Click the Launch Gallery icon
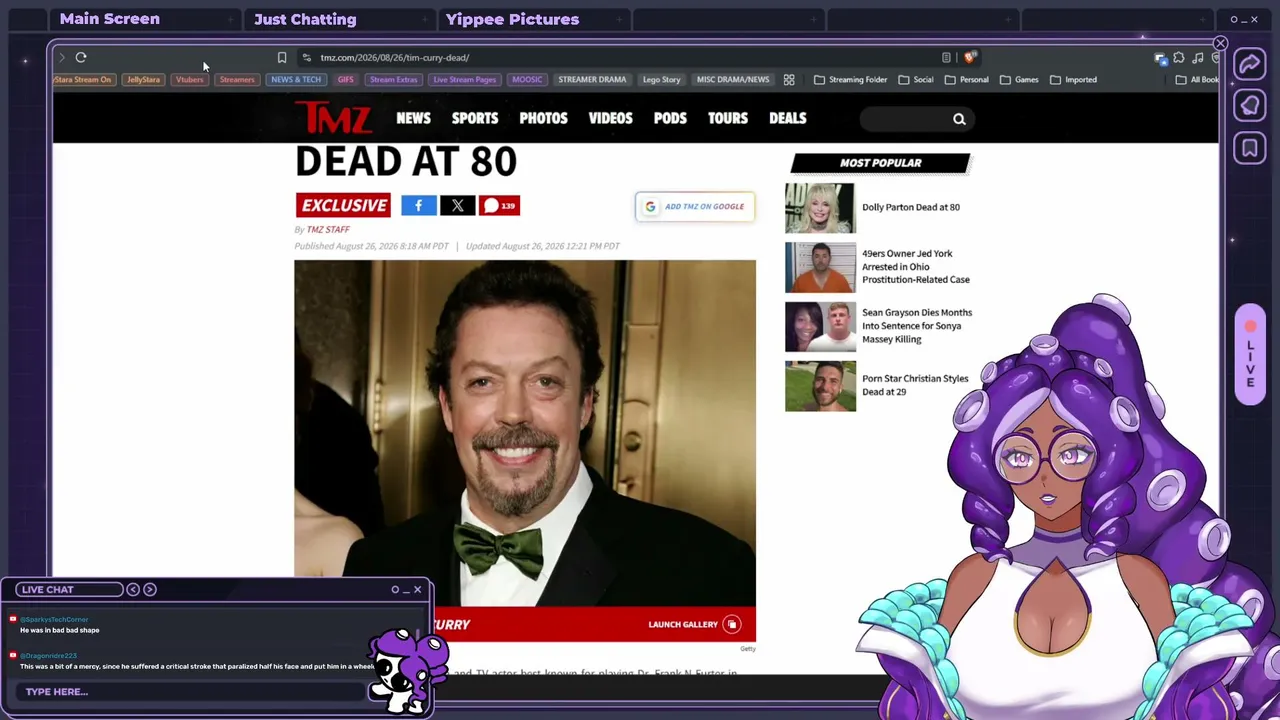 pyautogui.click(x=732, y=624)
